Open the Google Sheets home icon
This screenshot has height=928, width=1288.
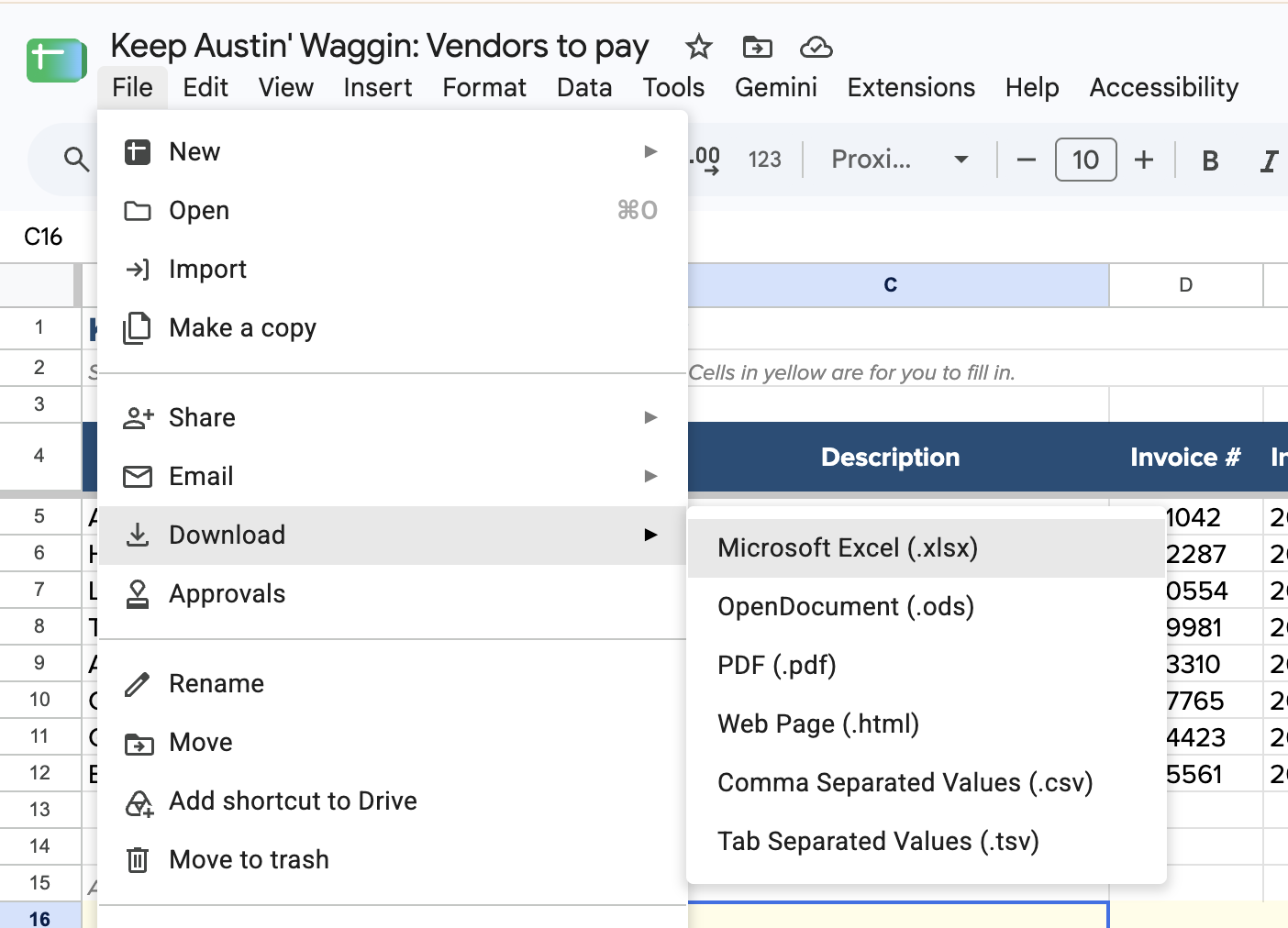click(56, 61)
